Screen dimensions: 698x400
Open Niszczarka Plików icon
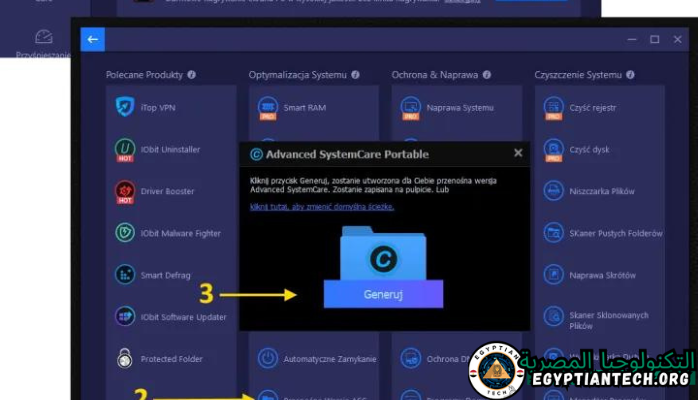tap(553, 191)
